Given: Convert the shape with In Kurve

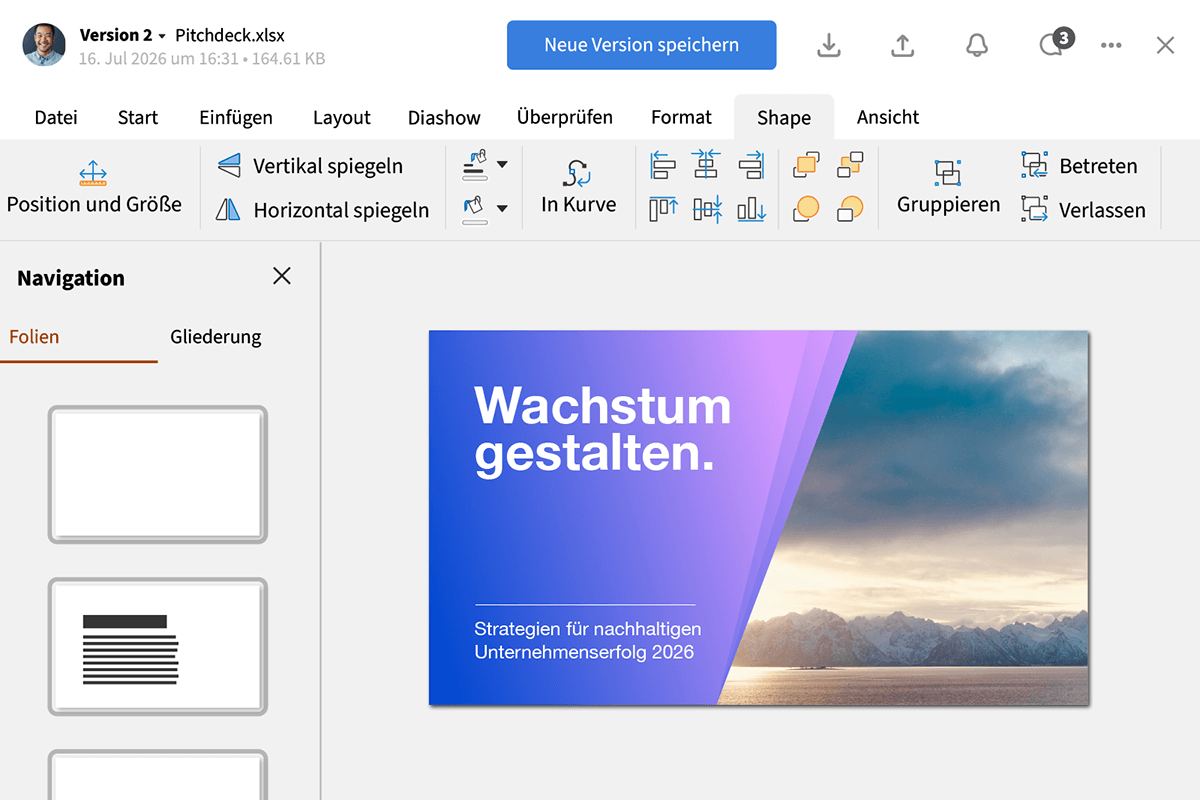Looking at the screenshot, I should pos(578,188).
